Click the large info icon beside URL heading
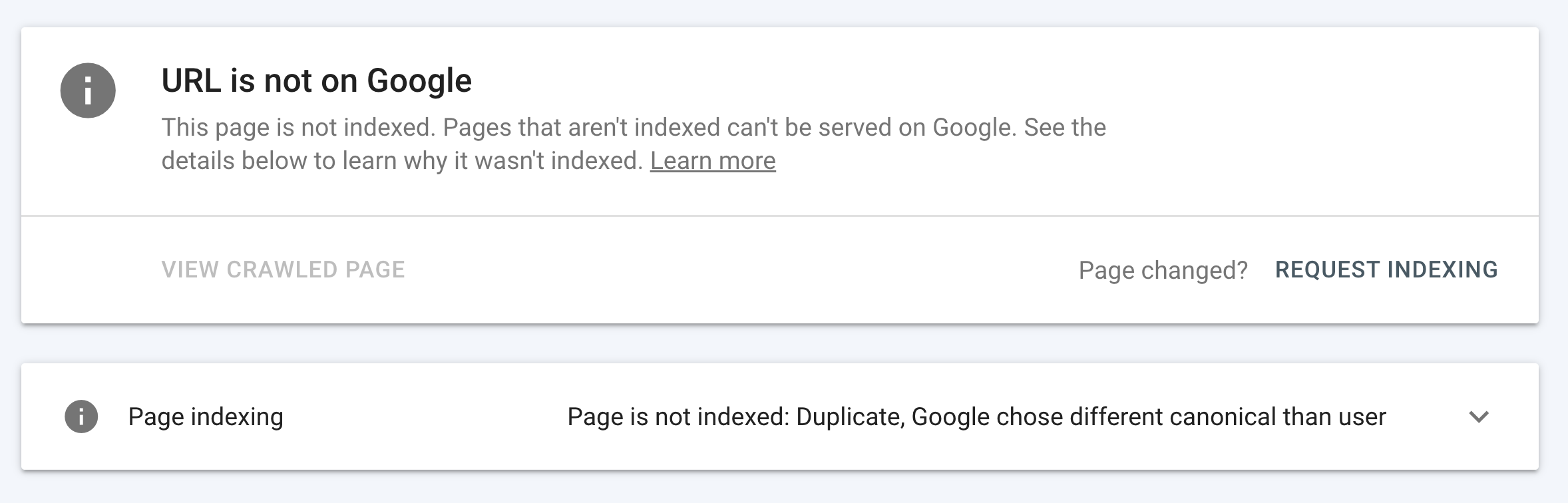This screenshot has width=1568, height=503. tap(88, 90)
